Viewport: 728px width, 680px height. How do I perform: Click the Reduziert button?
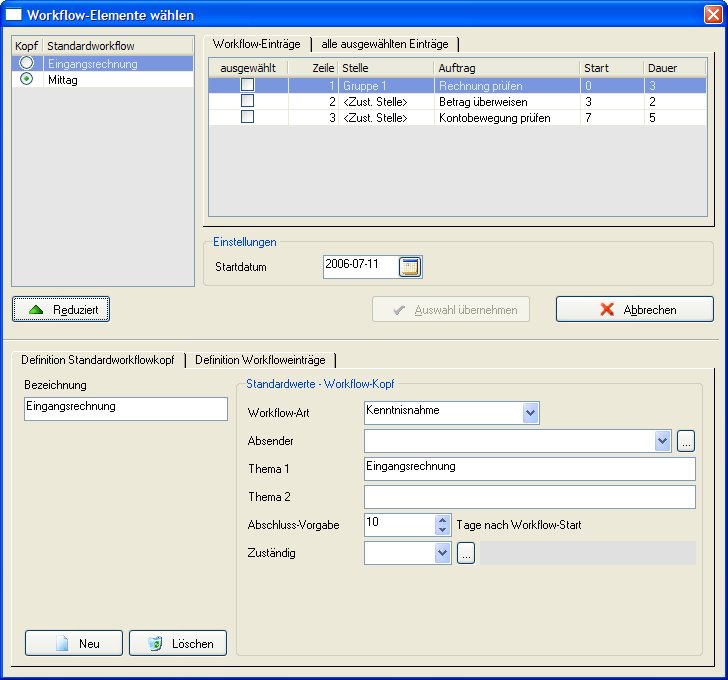click(x=61, y=310)
